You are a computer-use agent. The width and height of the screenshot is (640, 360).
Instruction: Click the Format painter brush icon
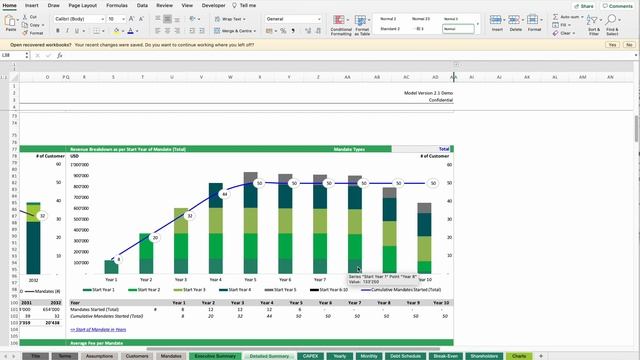coord(25,33)
